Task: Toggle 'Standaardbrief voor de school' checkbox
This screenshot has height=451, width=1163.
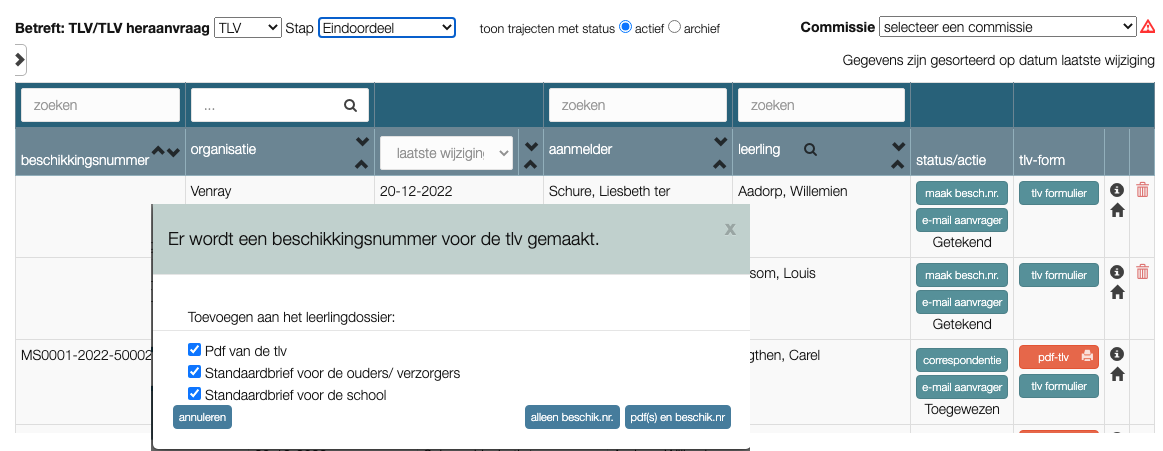Action: click(x=195, y=394)
